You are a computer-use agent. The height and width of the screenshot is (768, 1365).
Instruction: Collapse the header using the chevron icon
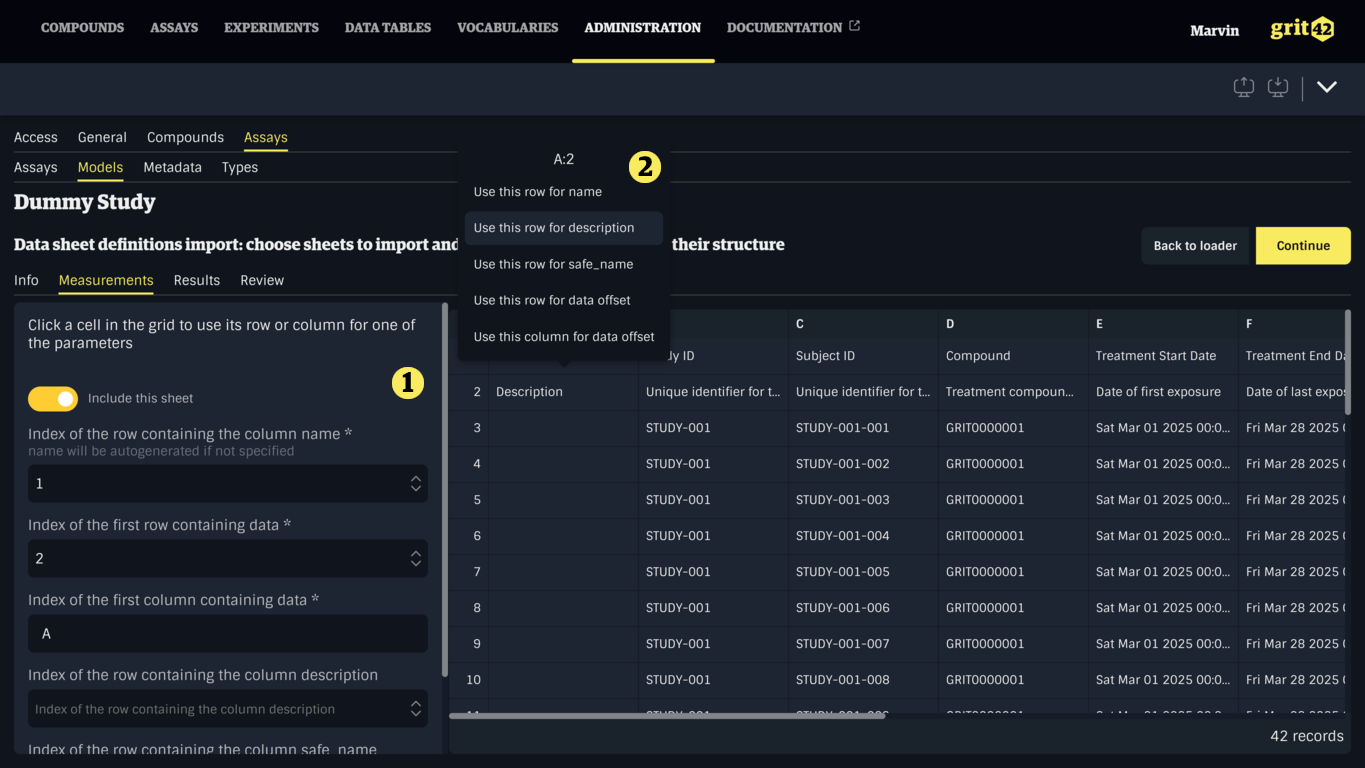click(x=1327, y=87)
